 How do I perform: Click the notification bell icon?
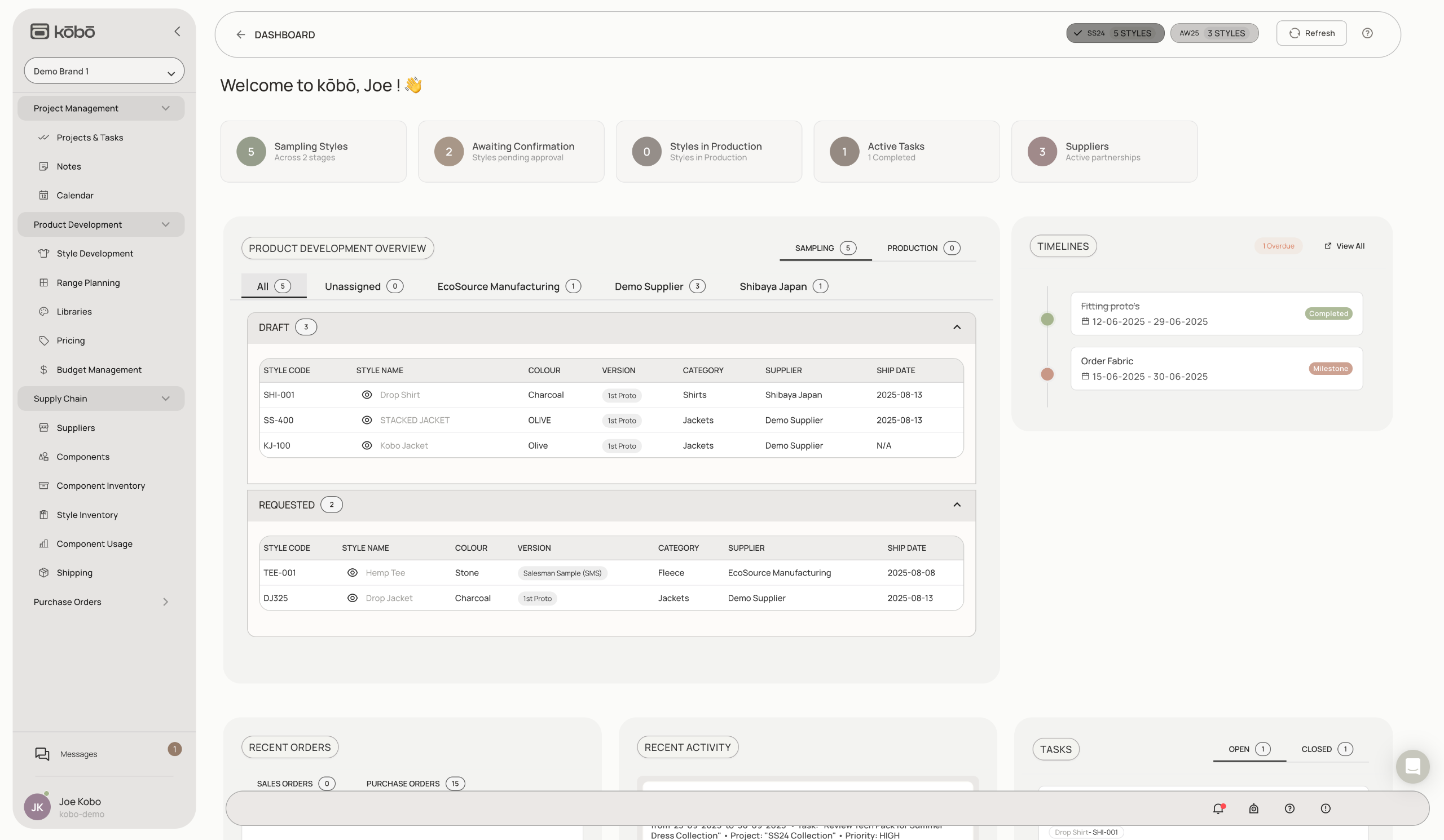(1218, 808)
